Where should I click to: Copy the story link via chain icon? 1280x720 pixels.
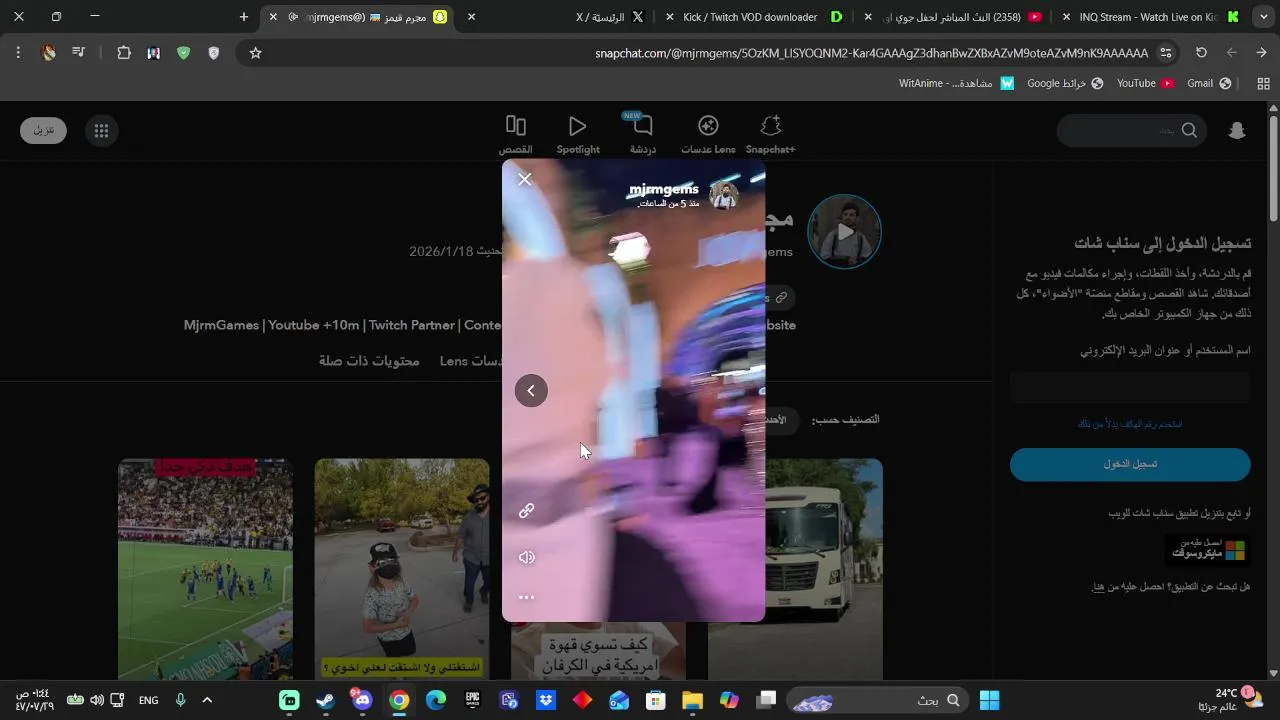pos(526,510)
